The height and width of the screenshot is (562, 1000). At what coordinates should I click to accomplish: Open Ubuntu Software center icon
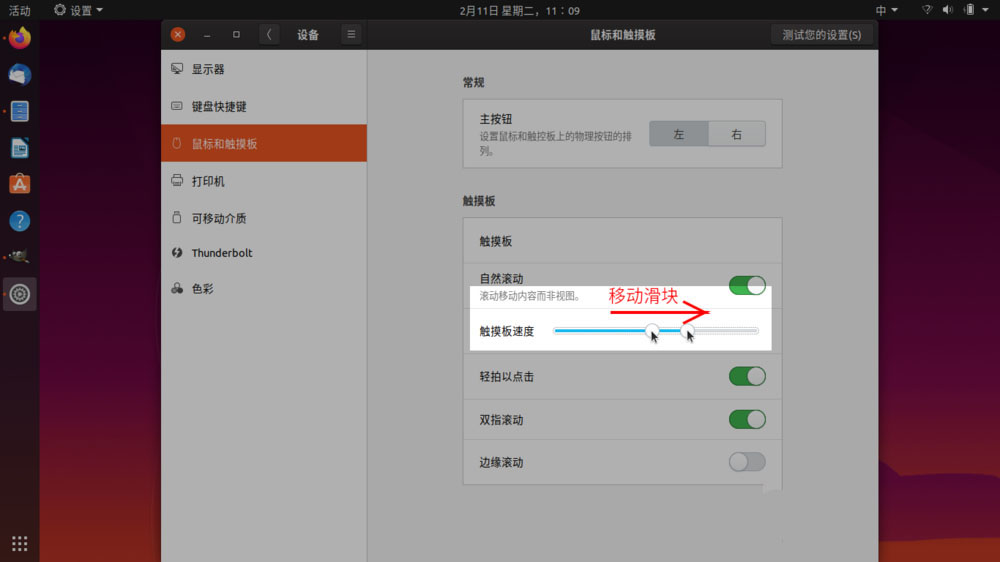coord(20,184)
